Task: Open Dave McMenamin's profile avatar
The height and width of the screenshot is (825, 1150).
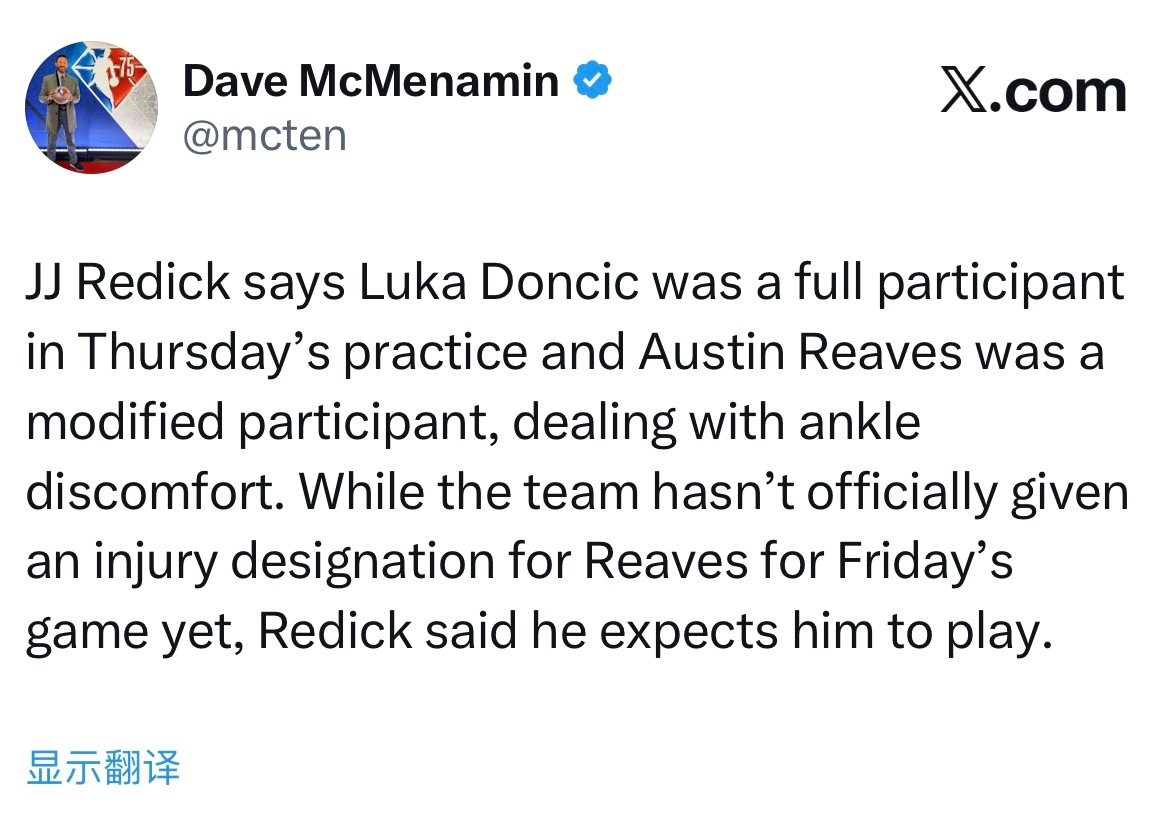Action: point(91,107)
